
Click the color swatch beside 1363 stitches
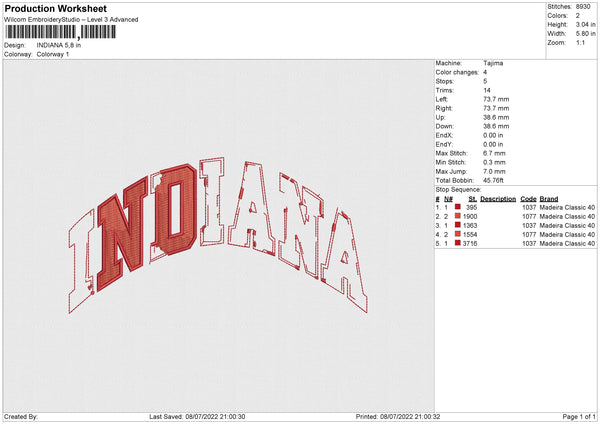[x=458, y=225]
